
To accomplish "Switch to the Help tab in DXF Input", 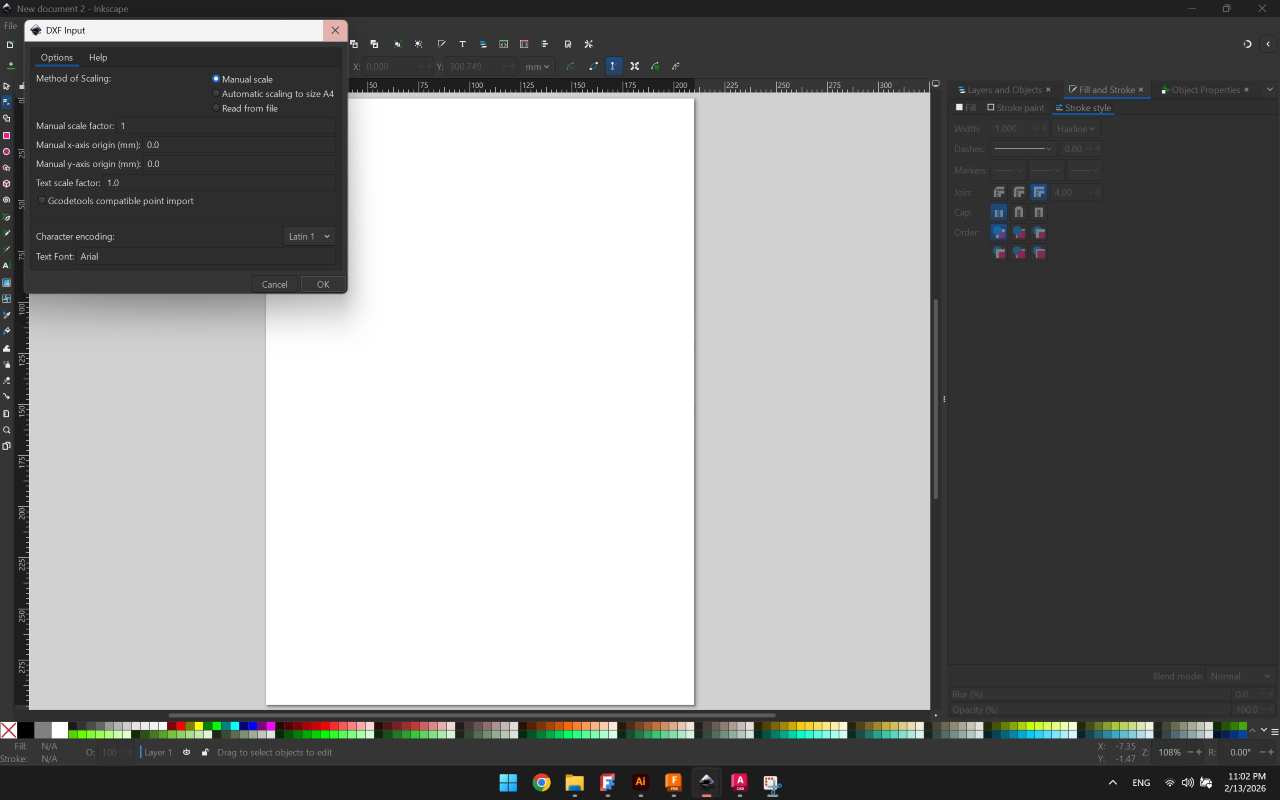I will click(98, 57).
